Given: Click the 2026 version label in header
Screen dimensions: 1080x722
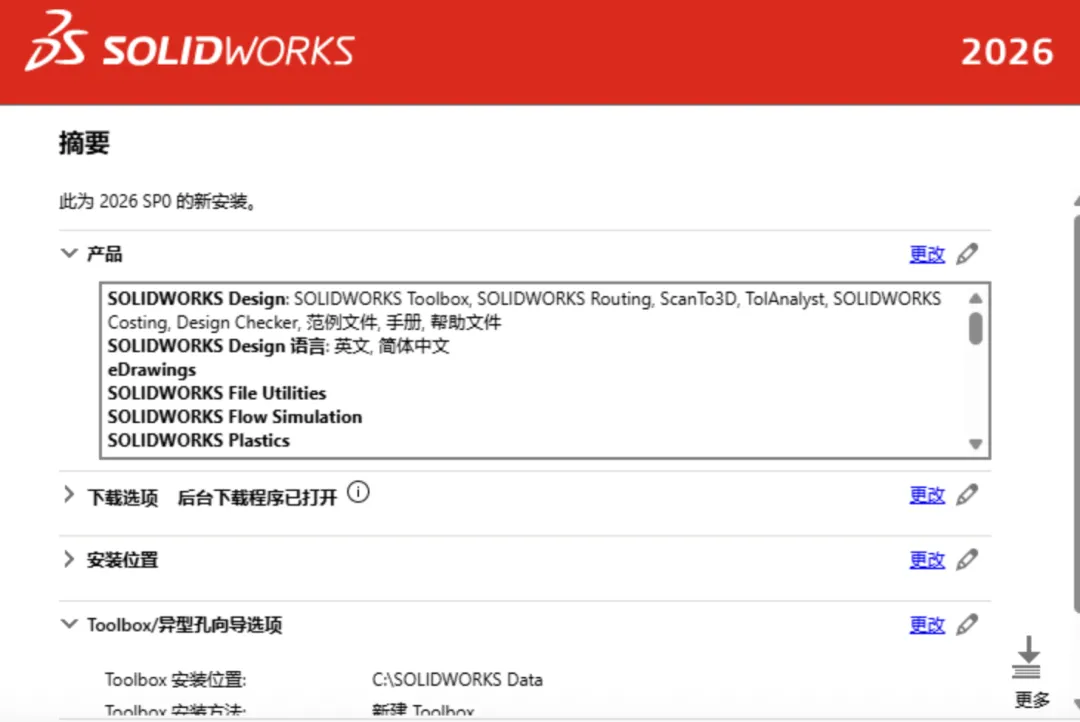Looking at the screenshot, I should (1007, 52).
